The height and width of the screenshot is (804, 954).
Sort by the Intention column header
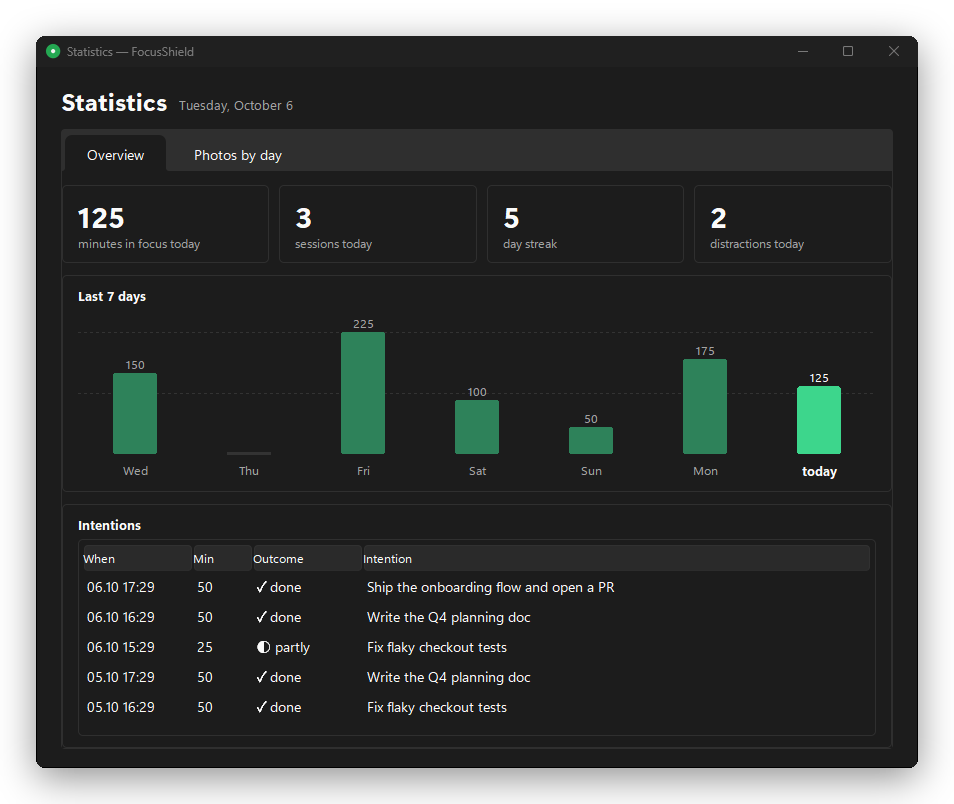(616, 558)
